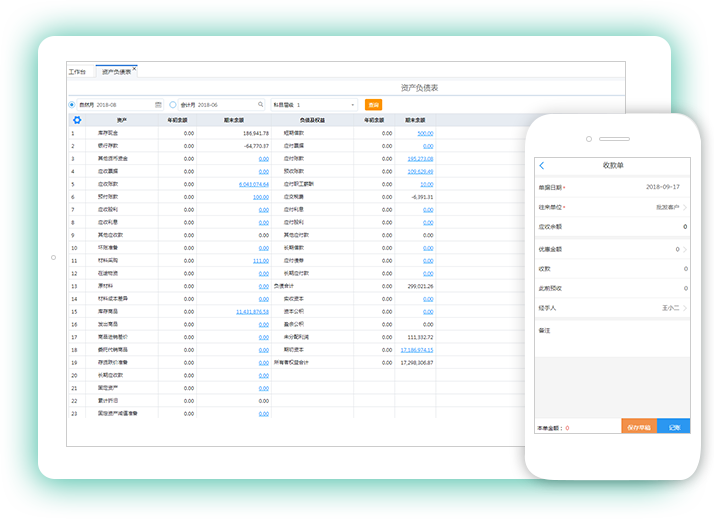Expand the 科目层级 dropdown
This screenshot has height=519, width=714.
(x=352, y=104)
